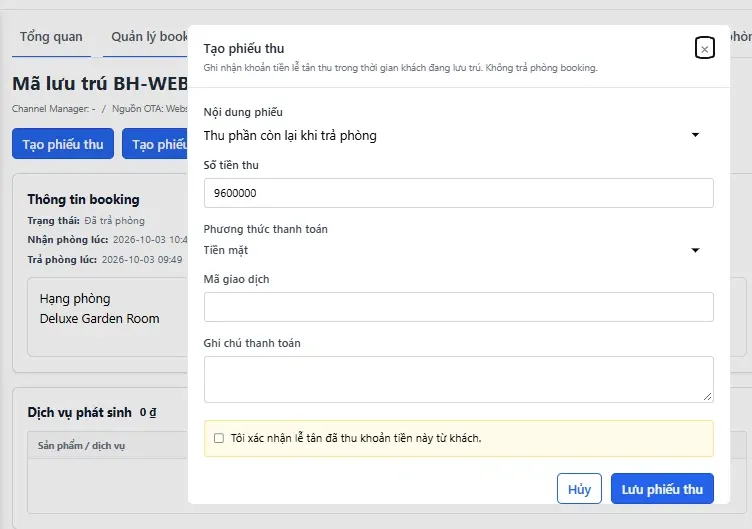Close the Tạo phiếu thu dialog
Screen dimensions: 752x529
(705, 48)
